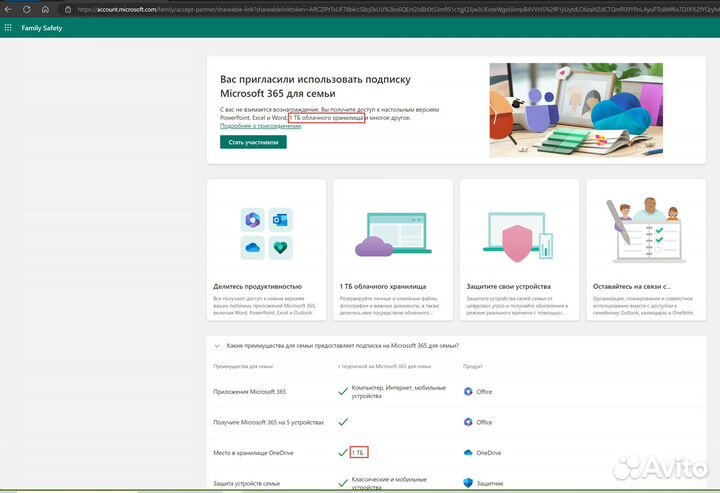Click the Outlook app icon

coord(281,220)
